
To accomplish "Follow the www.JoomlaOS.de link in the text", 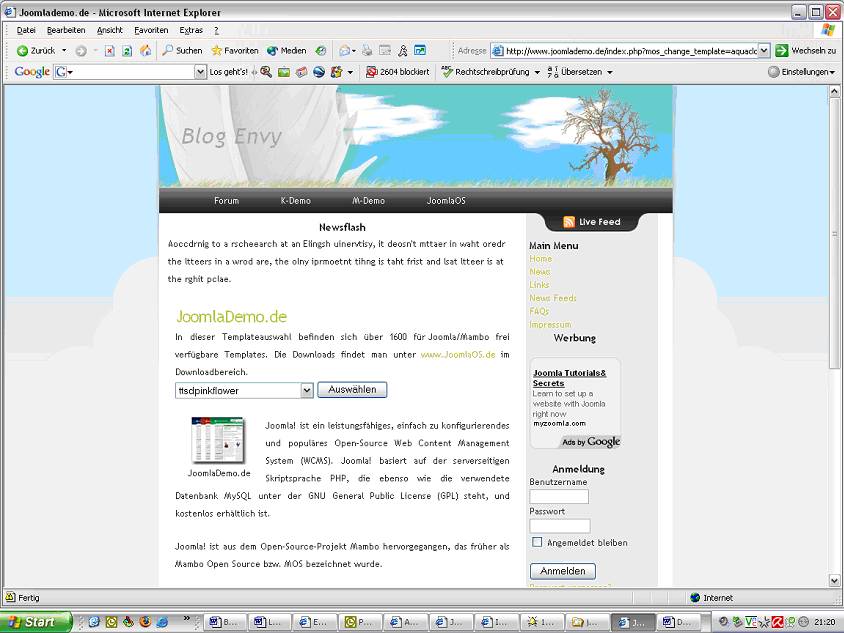I will click(458, 355).
